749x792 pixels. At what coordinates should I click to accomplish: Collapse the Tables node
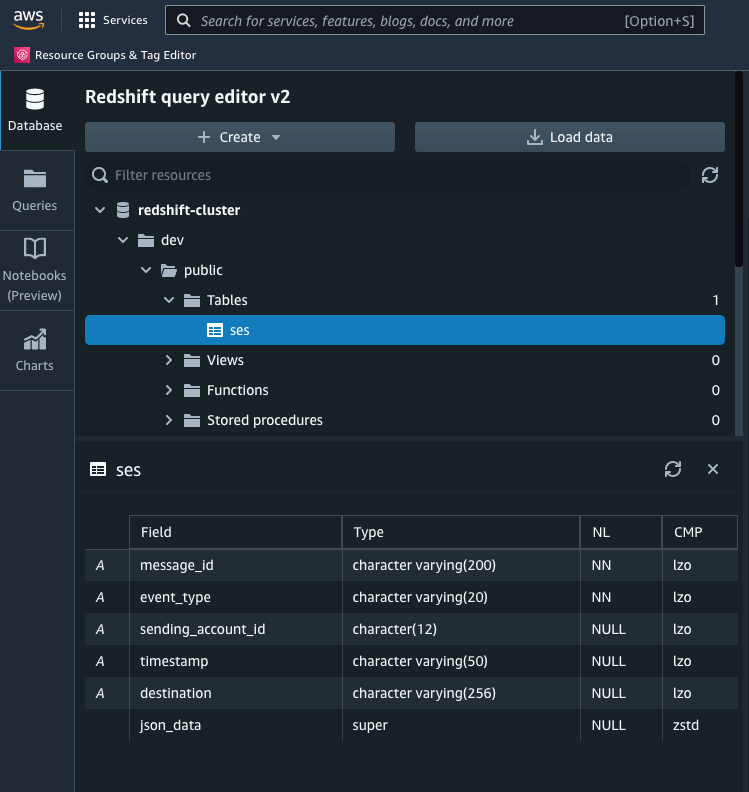[x=169, y=300]
